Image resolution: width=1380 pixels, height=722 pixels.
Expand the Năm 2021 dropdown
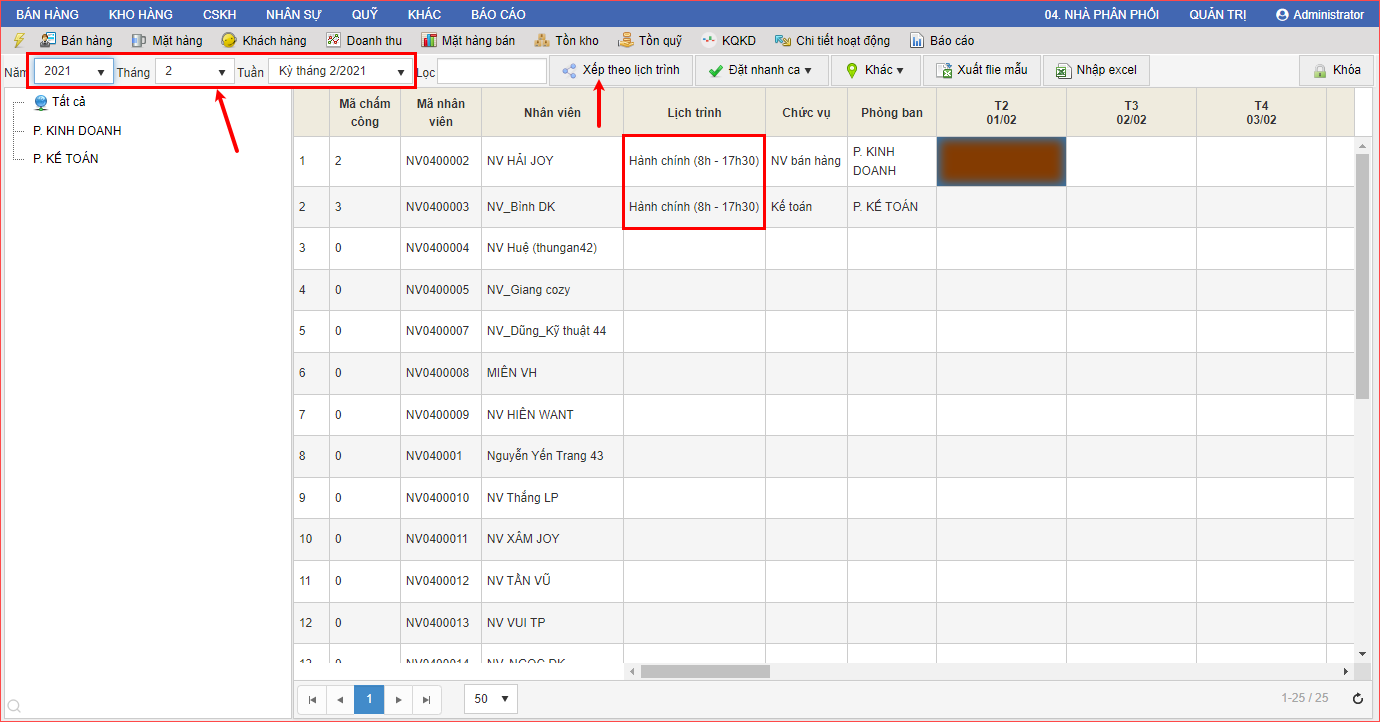pyautogui.click(x=74, y=72)
